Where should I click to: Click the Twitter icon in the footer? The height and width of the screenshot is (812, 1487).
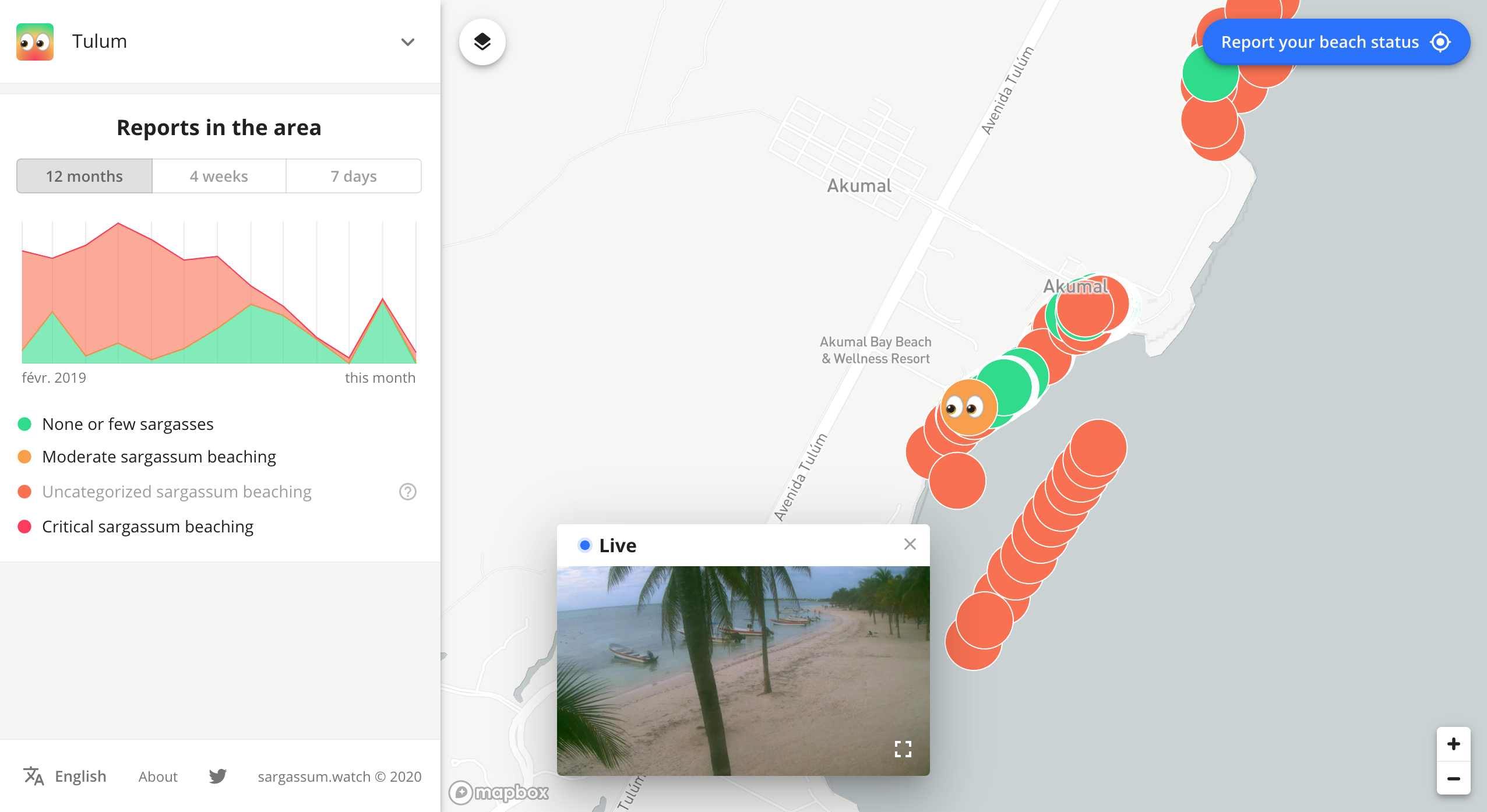point(217,776)
